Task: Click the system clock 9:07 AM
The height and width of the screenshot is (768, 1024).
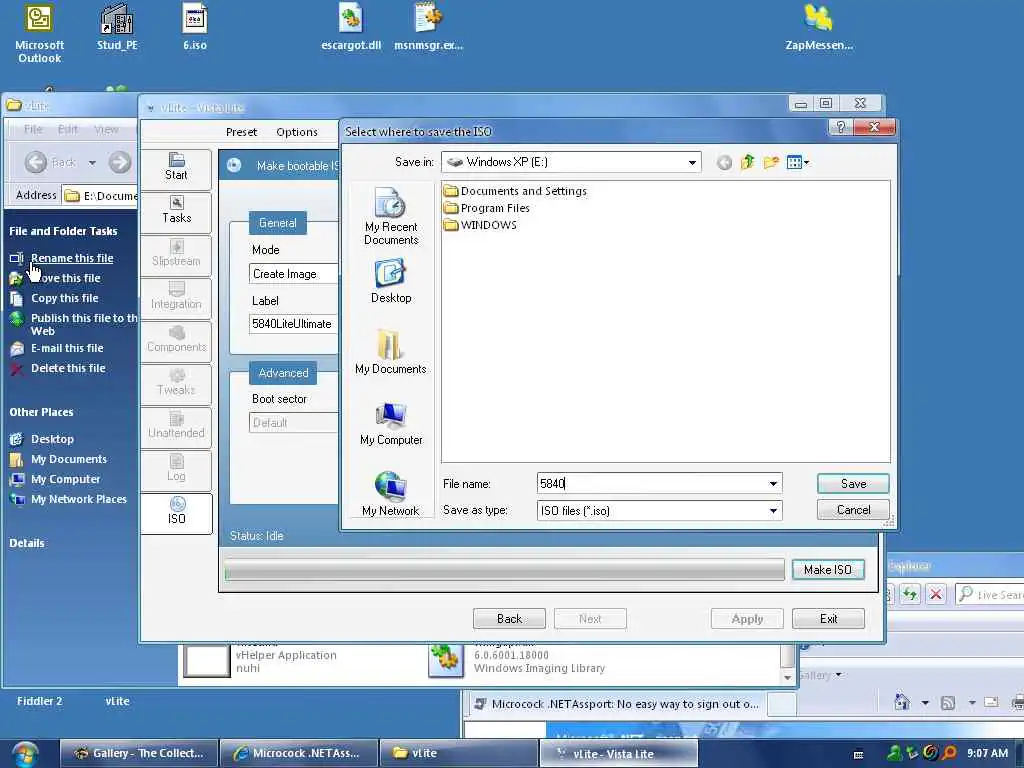Action: click(987, 753)
